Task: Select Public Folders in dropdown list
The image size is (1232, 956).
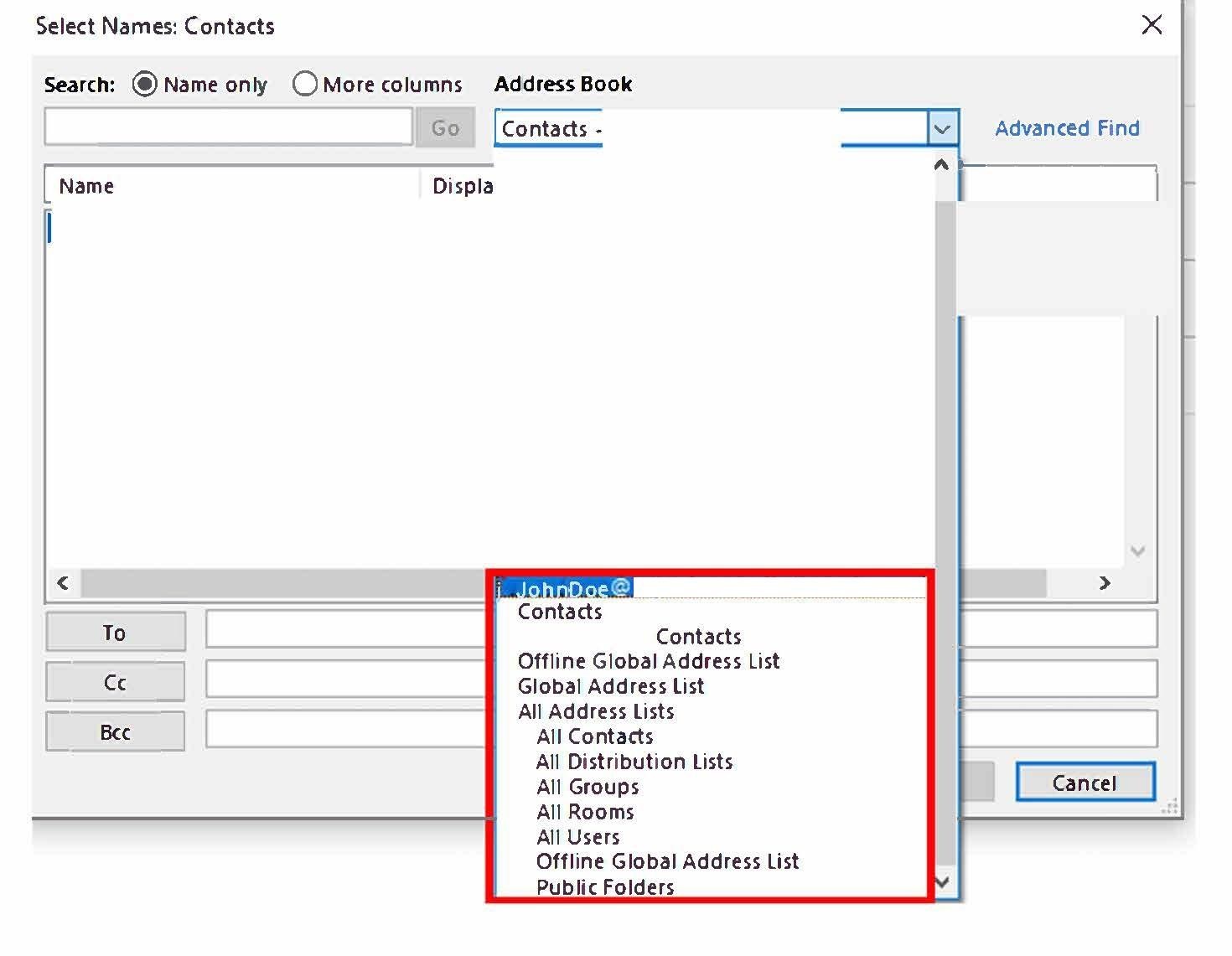Action: pyautogui.click(x=605, y=887)
